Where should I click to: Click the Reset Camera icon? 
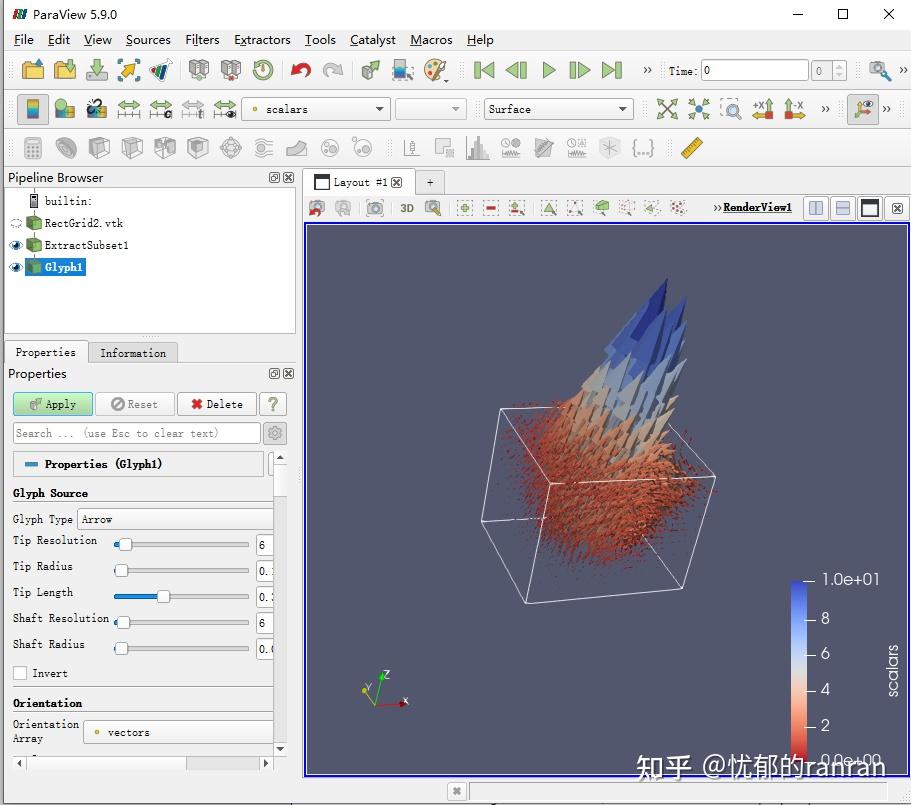[x=667, y=109]
